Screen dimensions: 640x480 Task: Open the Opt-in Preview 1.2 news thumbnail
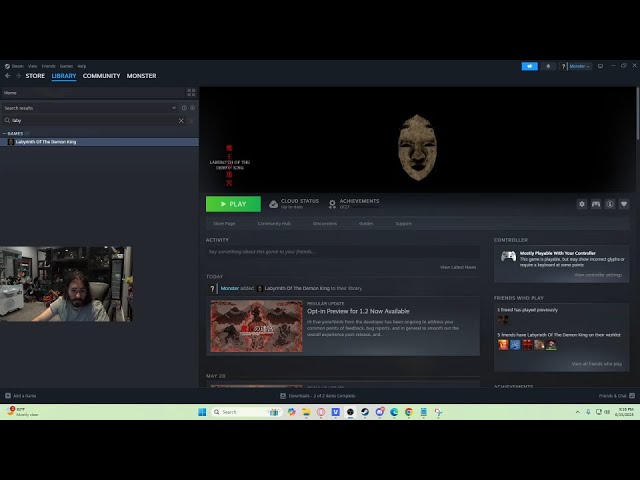pos(256,326)
